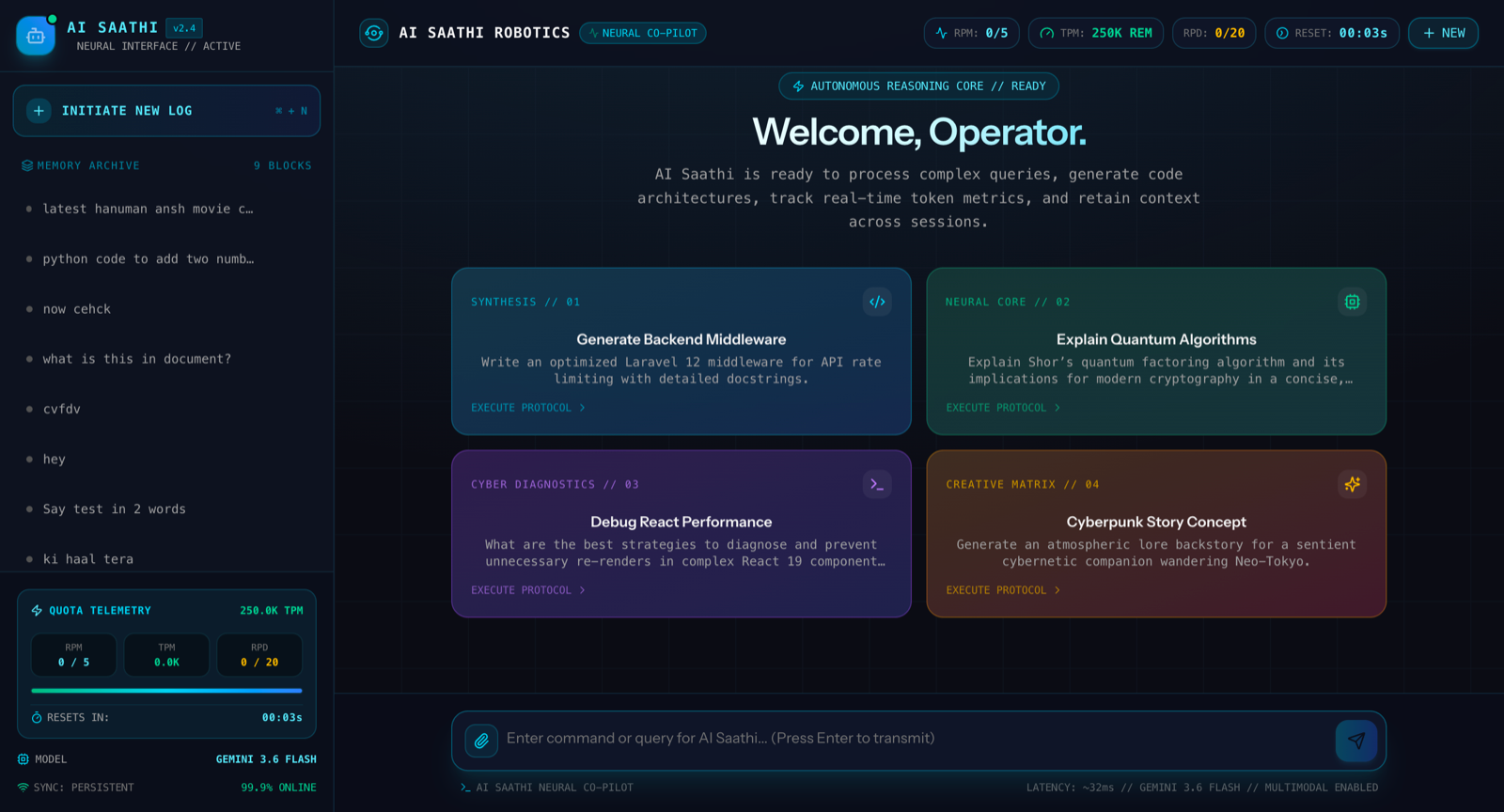The width and height of the screenshot is (1504, 812).
Task: Click the paperclip attach file icon
Action: (x=481, y=741)
